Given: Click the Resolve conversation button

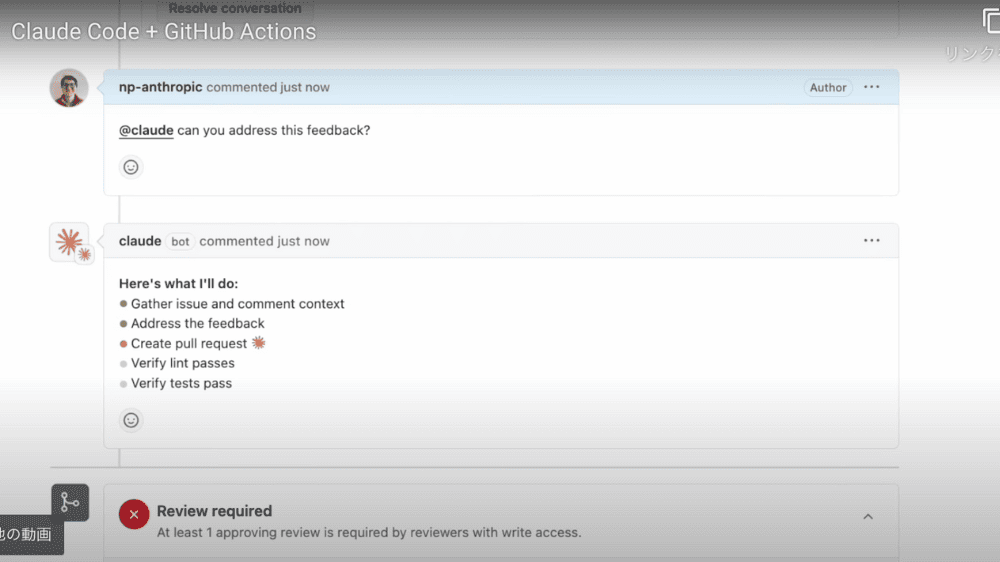Looking at the screenshot, I should (235, 8).
